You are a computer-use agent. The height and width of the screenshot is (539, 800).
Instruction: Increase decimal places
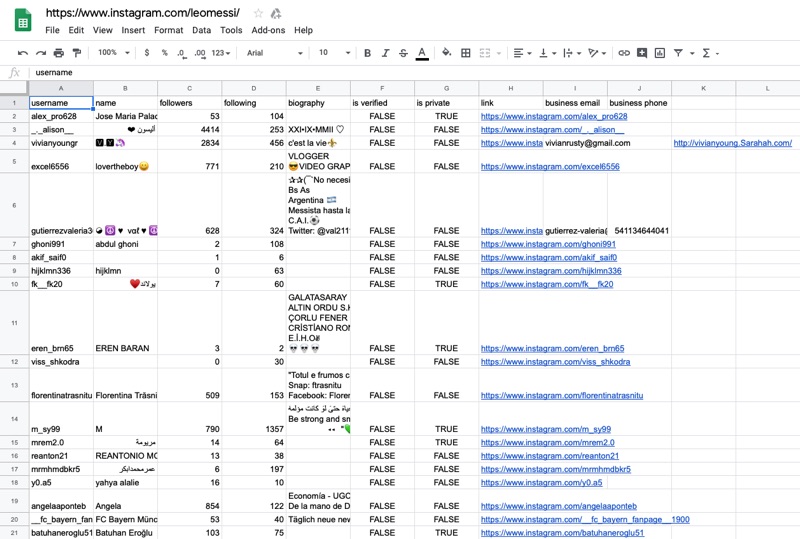[x=200, y=53]
